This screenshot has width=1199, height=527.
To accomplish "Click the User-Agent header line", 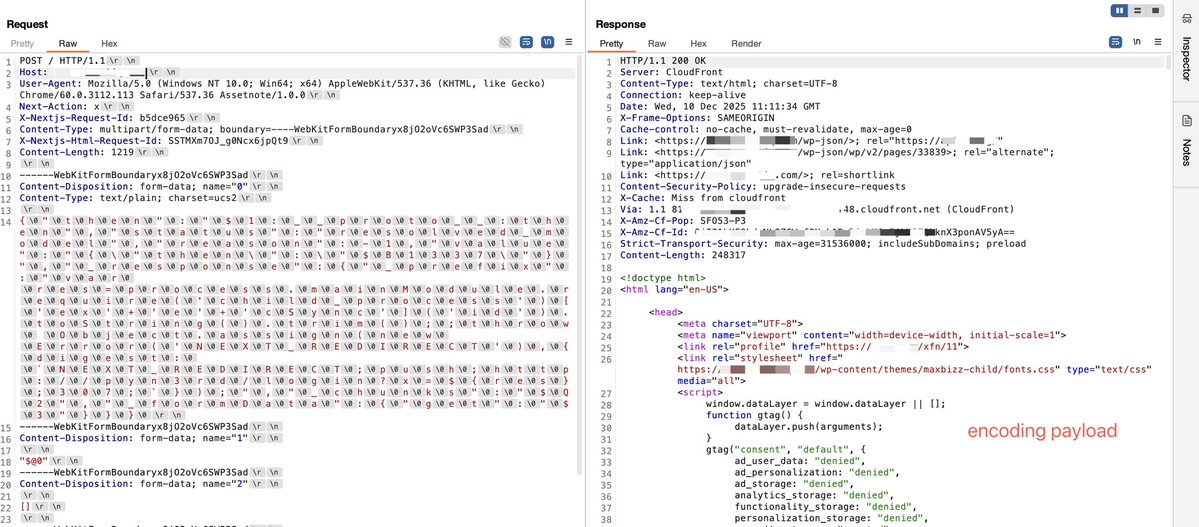I will click(x=281, y=89).
